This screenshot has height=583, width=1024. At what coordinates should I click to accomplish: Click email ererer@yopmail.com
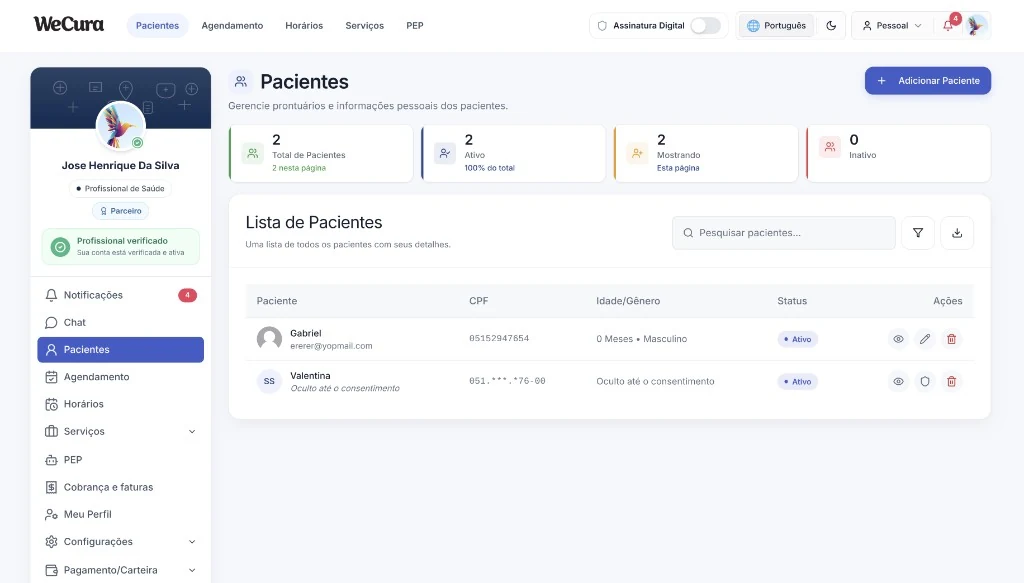331,346
